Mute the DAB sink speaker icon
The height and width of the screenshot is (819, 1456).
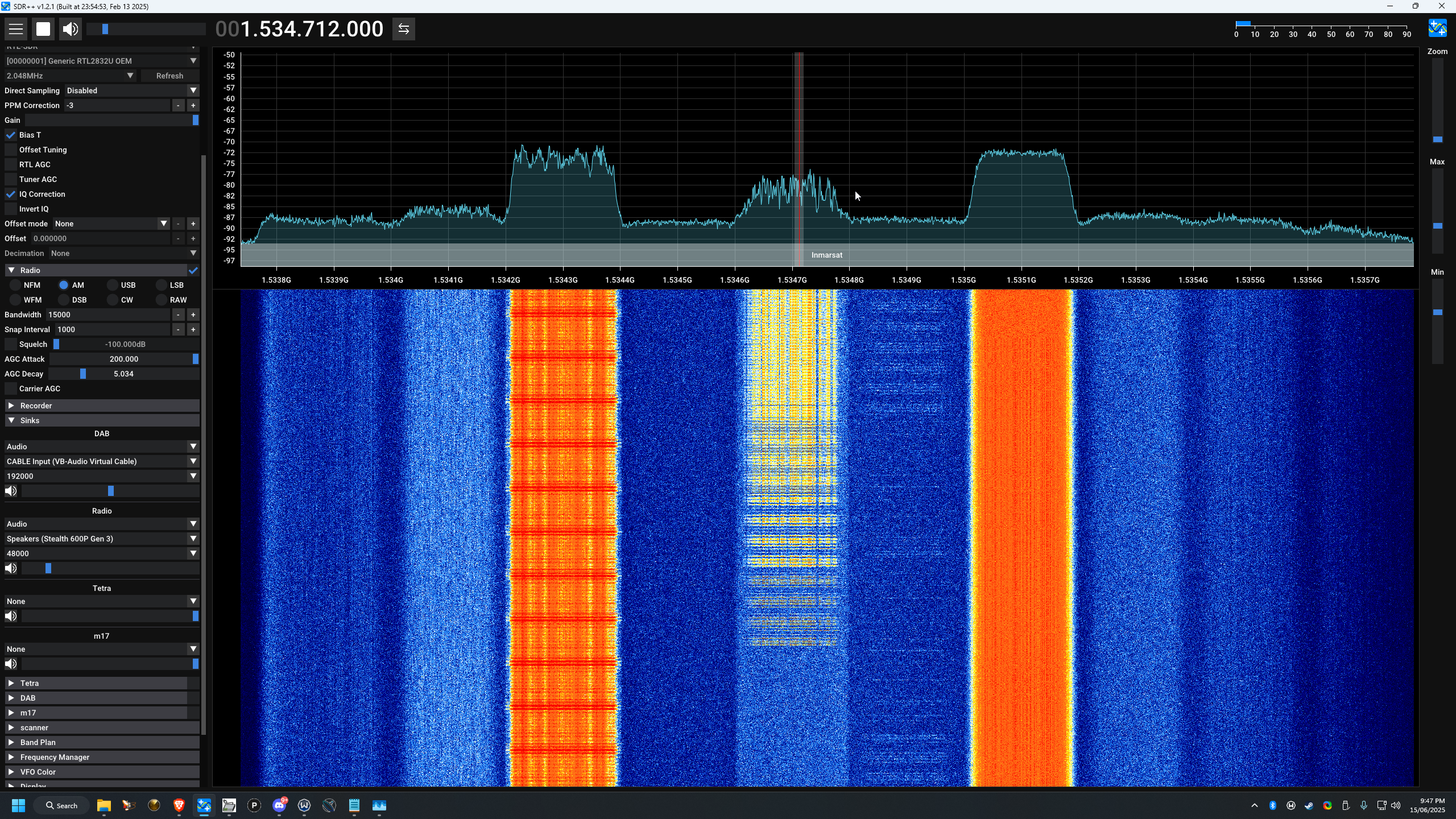[x=11, y=491]
